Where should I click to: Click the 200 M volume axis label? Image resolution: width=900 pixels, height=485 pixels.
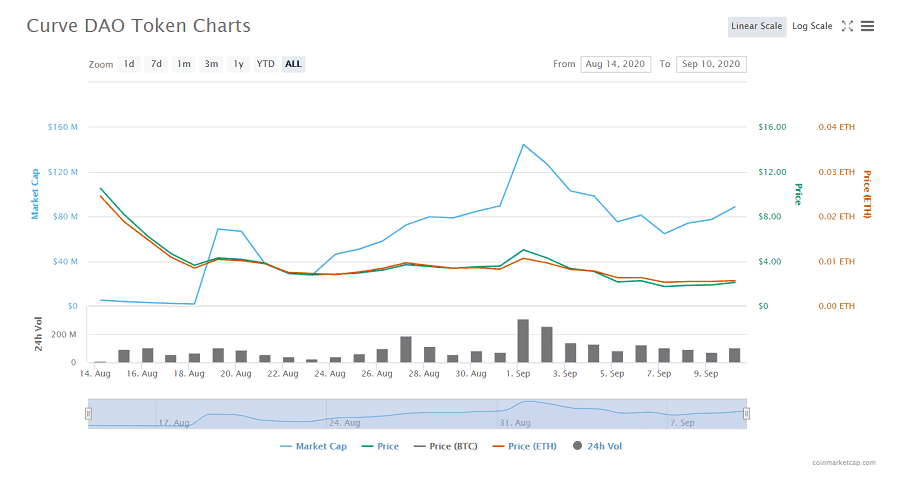pos(64,335)
